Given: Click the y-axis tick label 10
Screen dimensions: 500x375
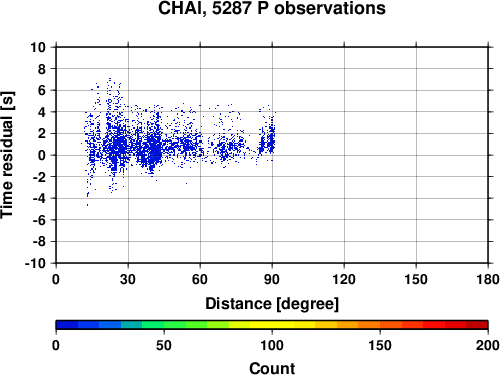Looking at the screenshot, I should (38, 47).
